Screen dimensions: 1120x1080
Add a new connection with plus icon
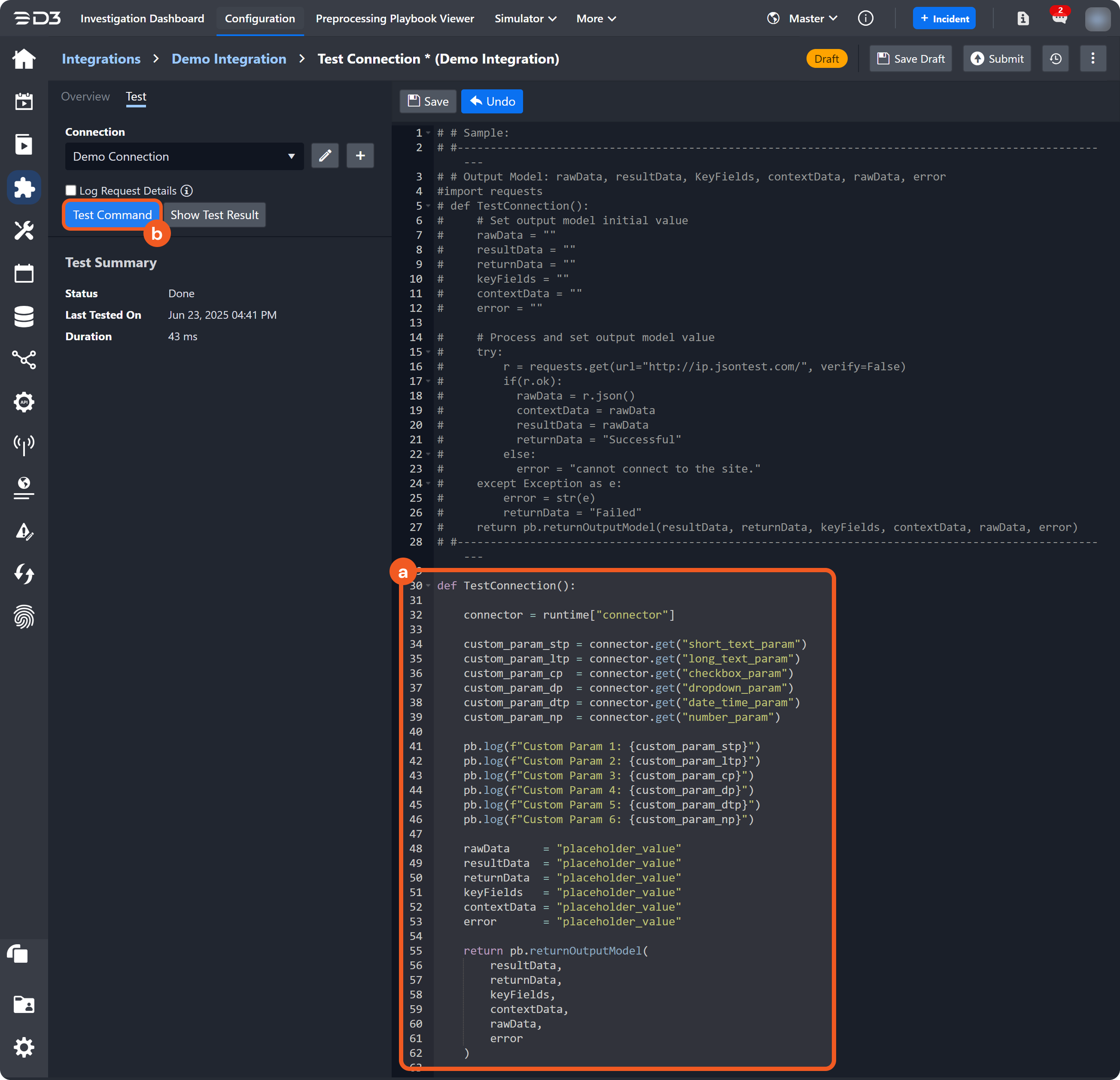click(360, 156)
